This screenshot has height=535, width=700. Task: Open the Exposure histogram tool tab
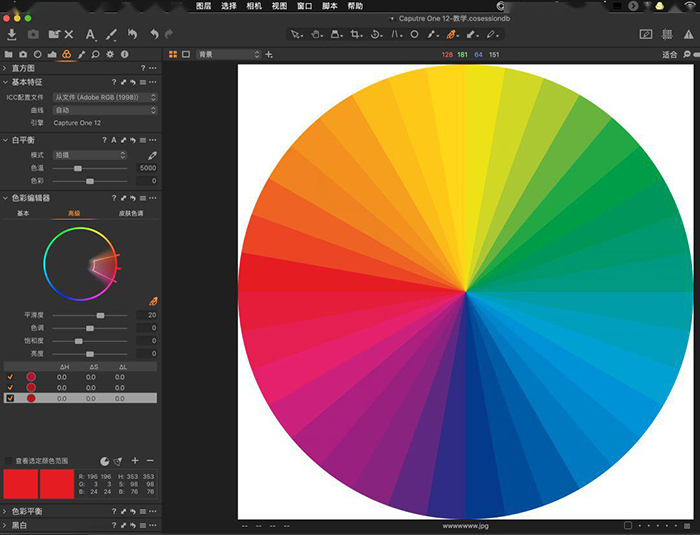coord(52,54)
